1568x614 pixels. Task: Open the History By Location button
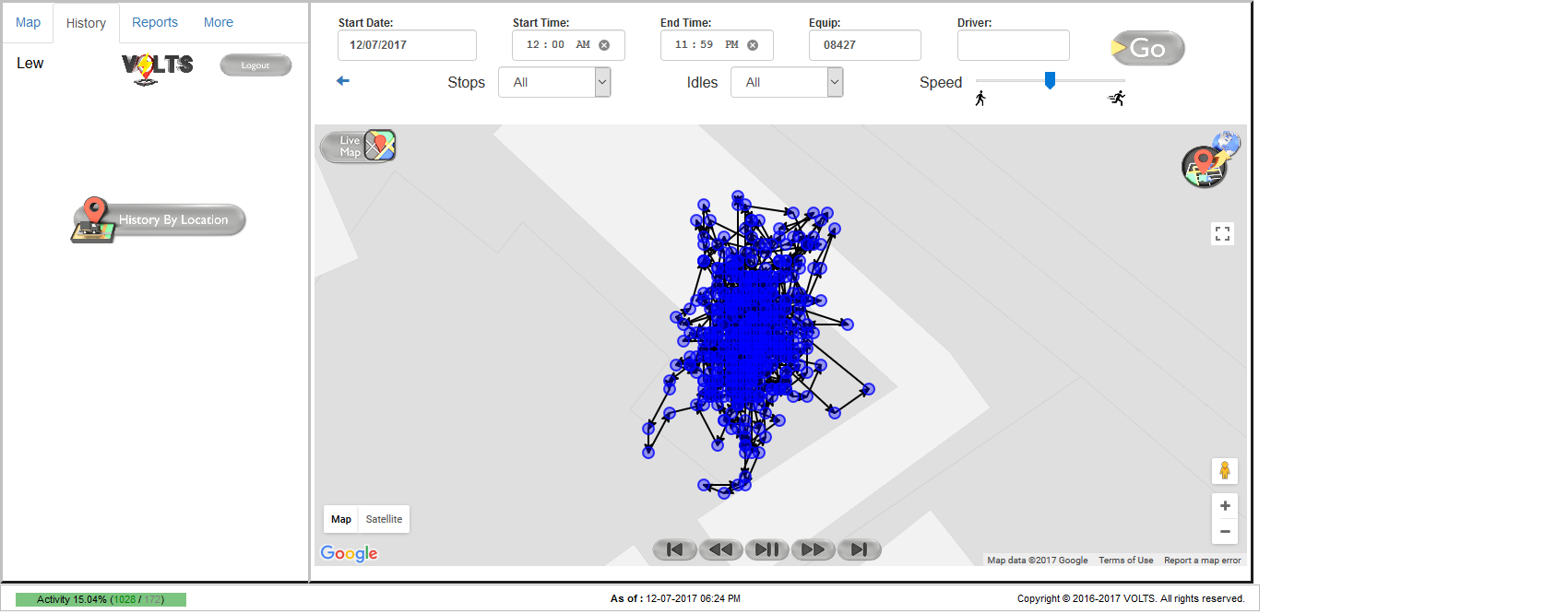[159, 220]
